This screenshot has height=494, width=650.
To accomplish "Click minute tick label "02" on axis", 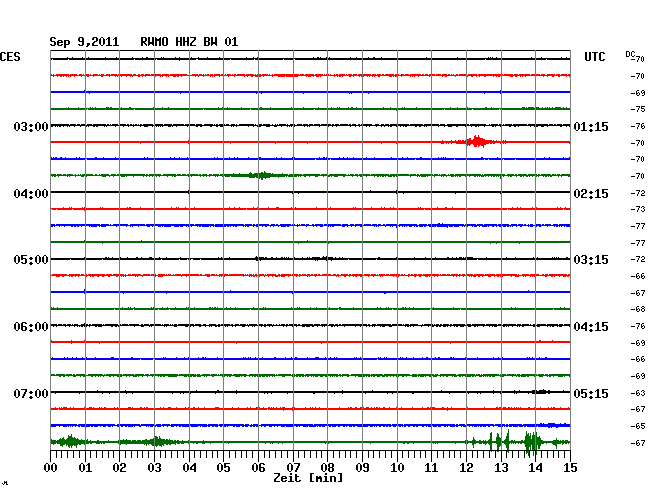I will pos(119,467).
